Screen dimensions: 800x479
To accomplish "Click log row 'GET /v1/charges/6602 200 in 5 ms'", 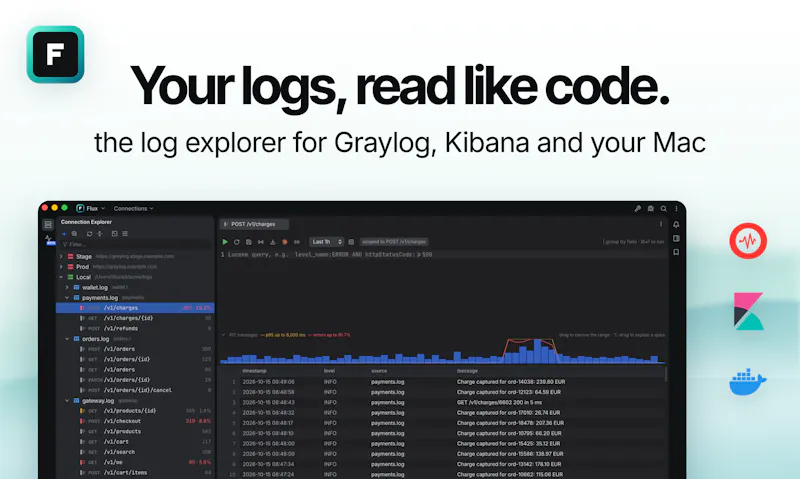I will click(x=443, y=402).
